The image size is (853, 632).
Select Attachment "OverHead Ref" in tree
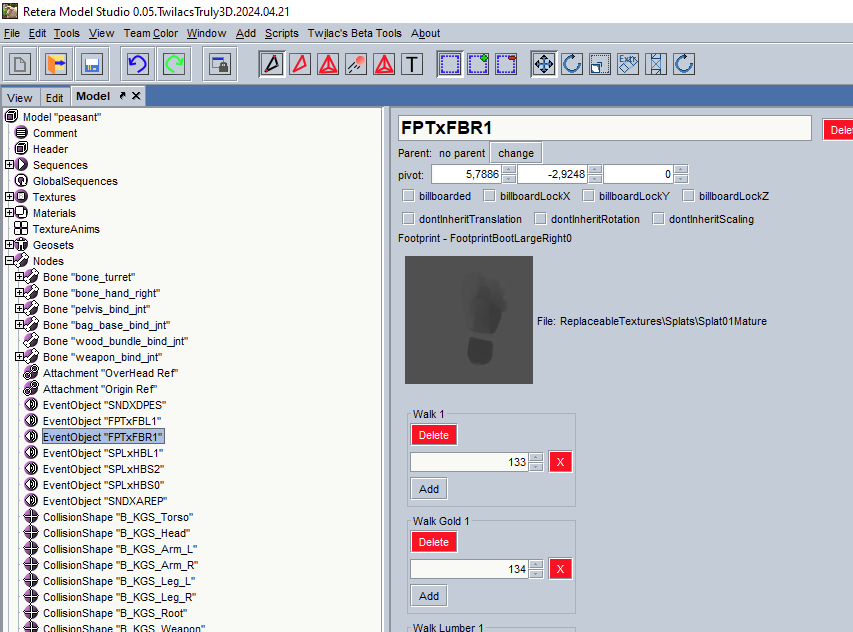[110, 373]
